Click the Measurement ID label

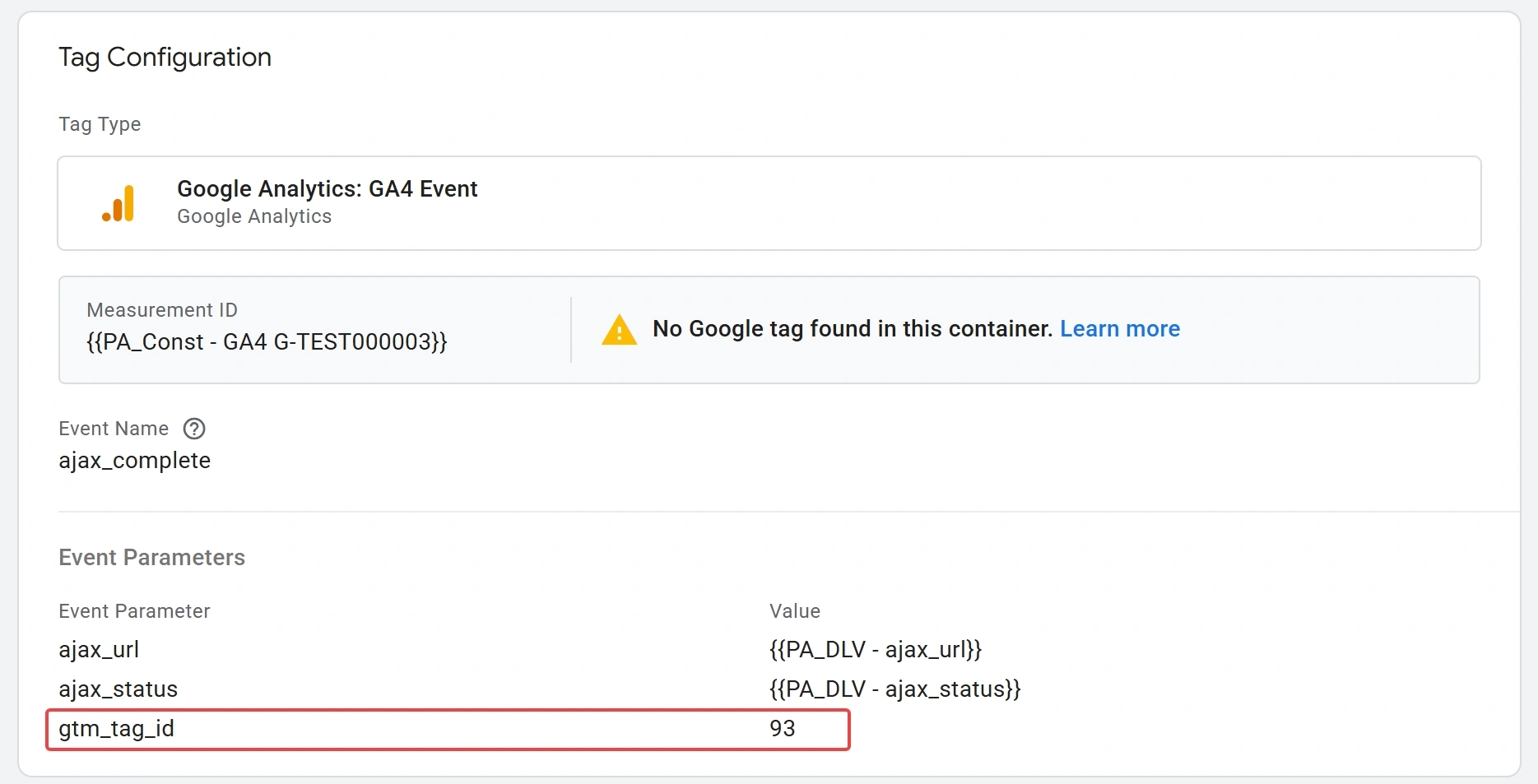click(162, 310)
